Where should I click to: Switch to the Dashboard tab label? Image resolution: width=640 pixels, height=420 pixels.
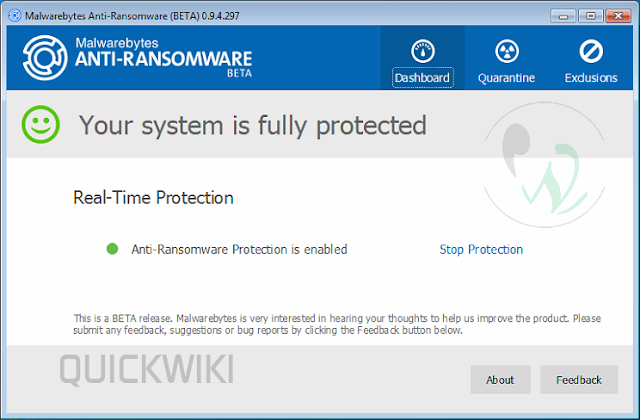[422, 78]
